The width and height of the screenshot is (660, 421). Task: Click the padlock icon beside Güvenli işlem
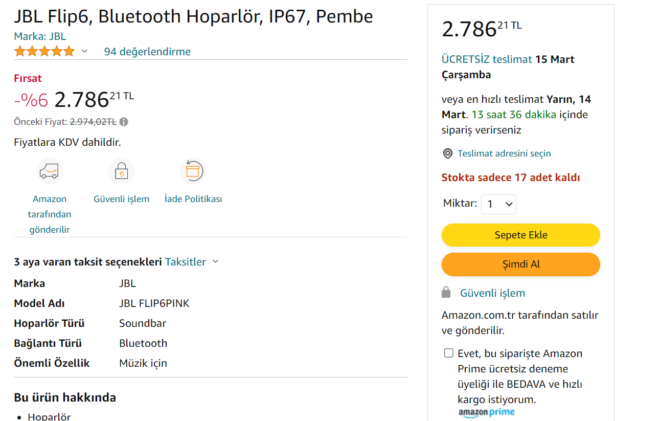point(448,293)
